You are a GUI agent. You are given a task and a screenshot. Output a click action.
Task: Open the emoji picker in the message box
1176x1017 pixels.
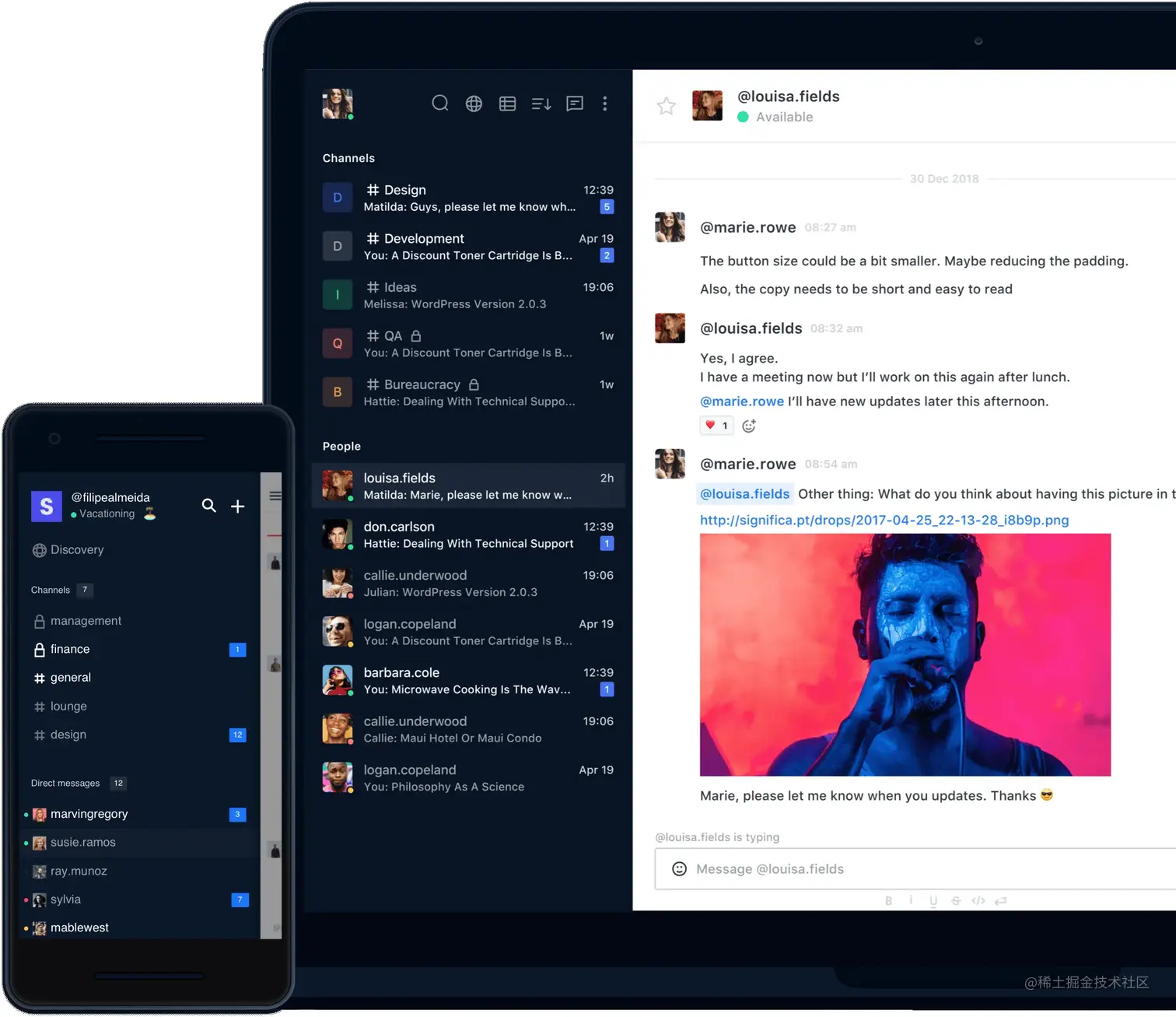(679, 868)
